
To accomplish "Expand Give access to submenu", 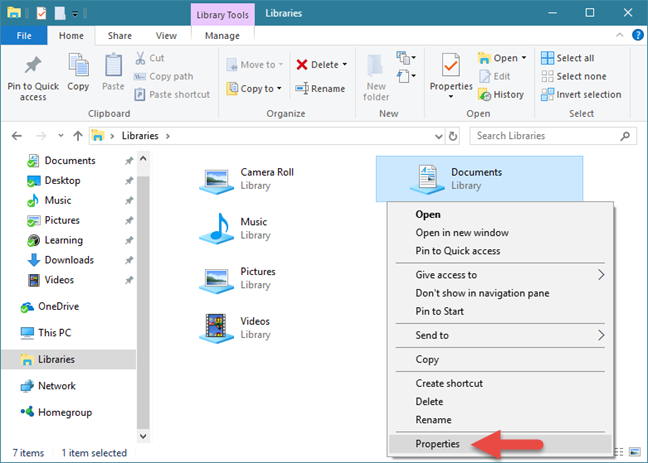I will (x=500, y=275).
